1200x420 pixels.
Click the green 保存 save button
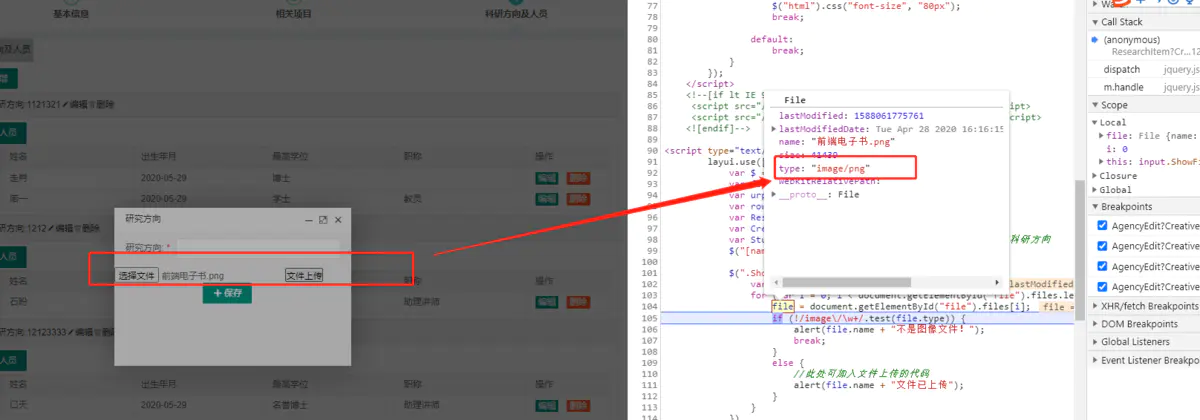click(227, 293)
